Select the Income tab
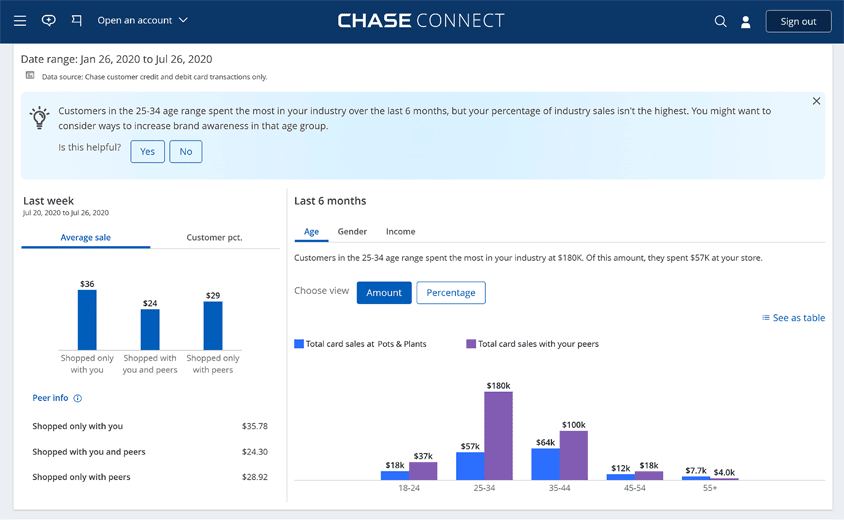The width and height of the screenshot is (844, 520). point(400,231)
